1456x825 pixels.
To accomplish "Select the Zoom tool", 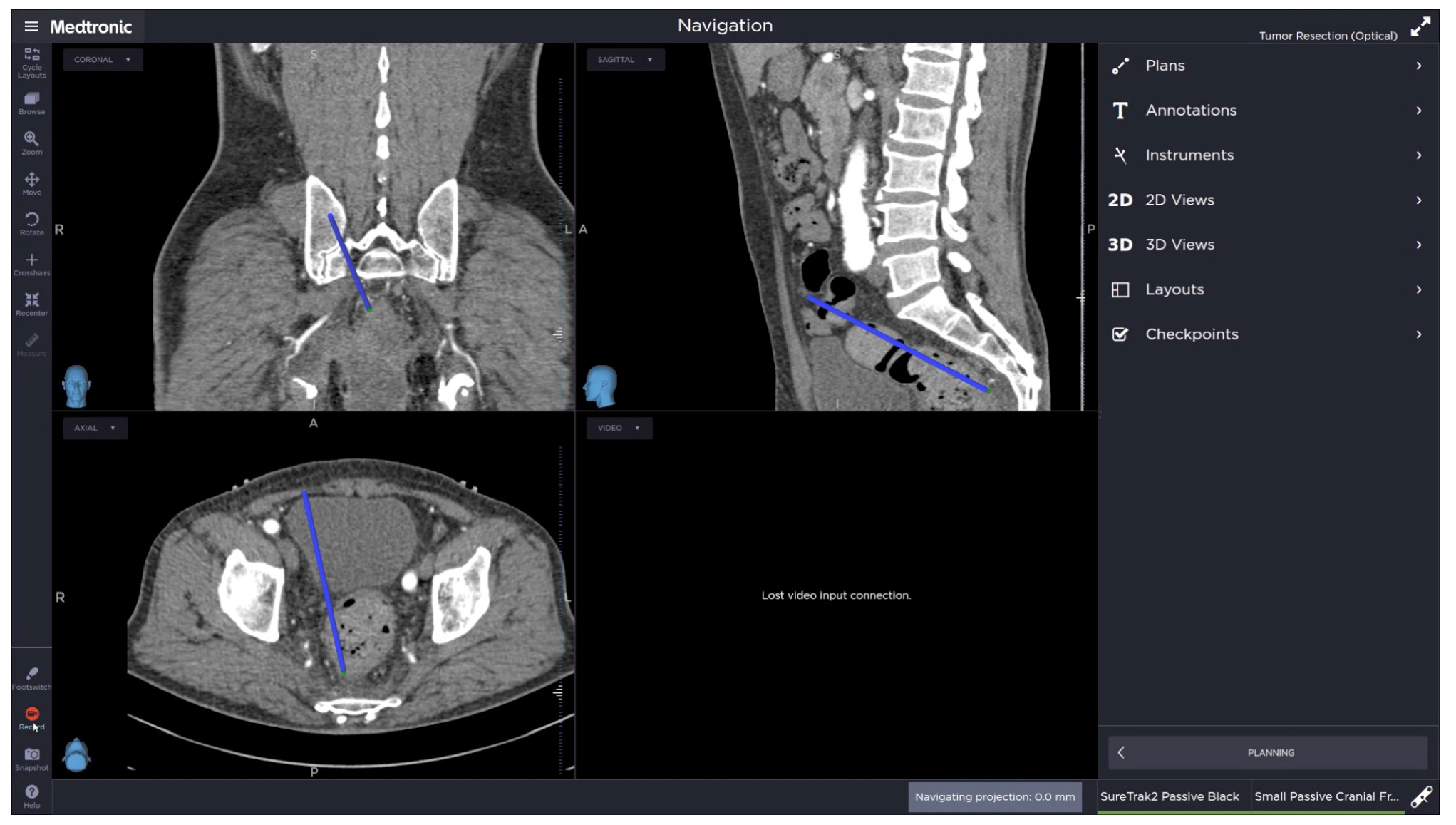I will 31,143.
